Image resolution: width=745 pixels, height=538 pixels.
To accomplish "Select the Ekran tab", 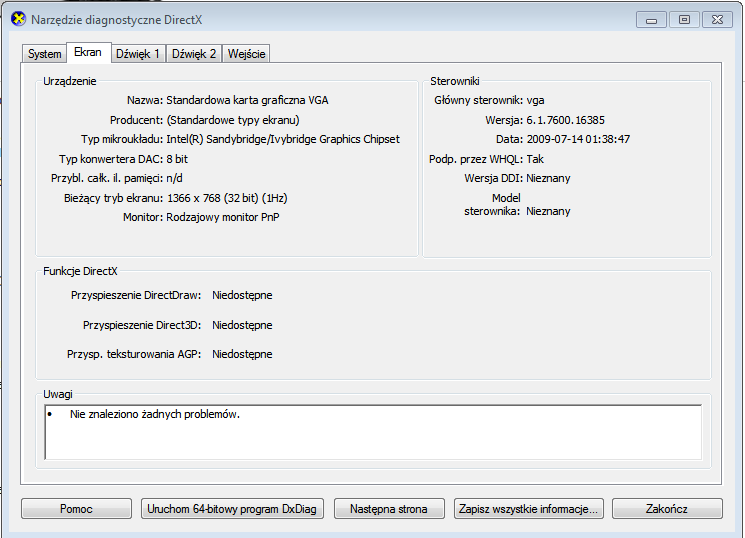I will click(88, 52).
